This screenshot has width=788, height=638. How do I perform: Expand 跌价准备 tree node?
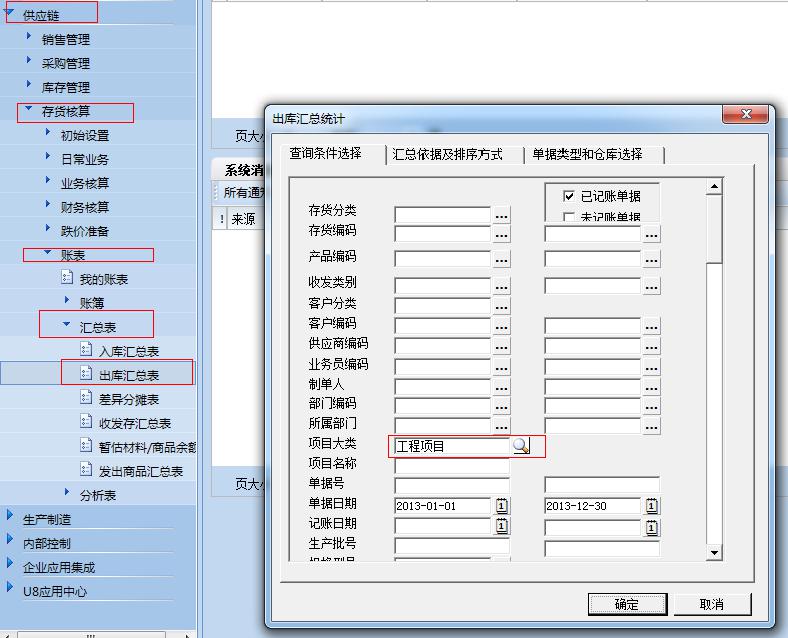48,228
